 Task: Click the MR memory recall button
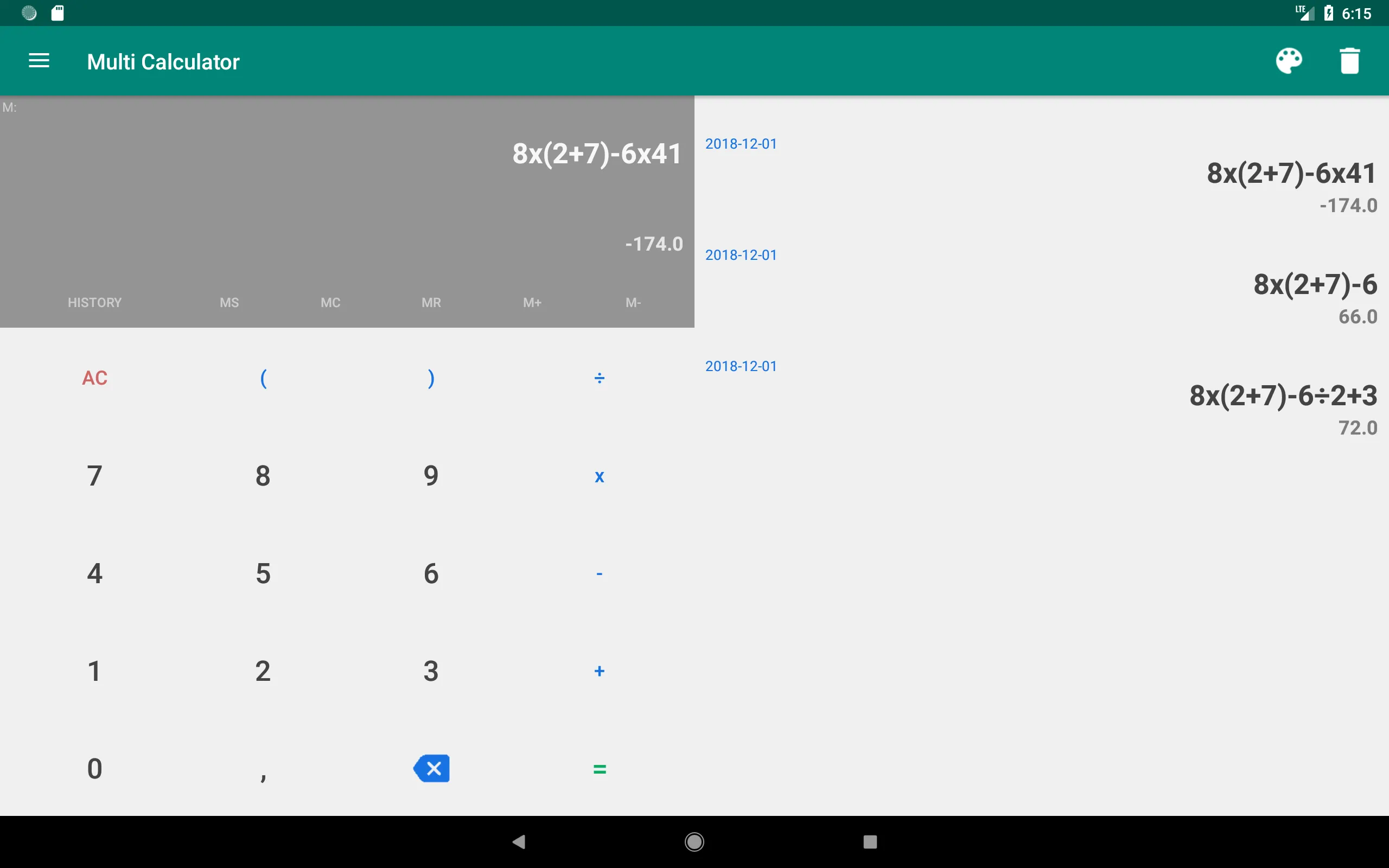[430, 301]
